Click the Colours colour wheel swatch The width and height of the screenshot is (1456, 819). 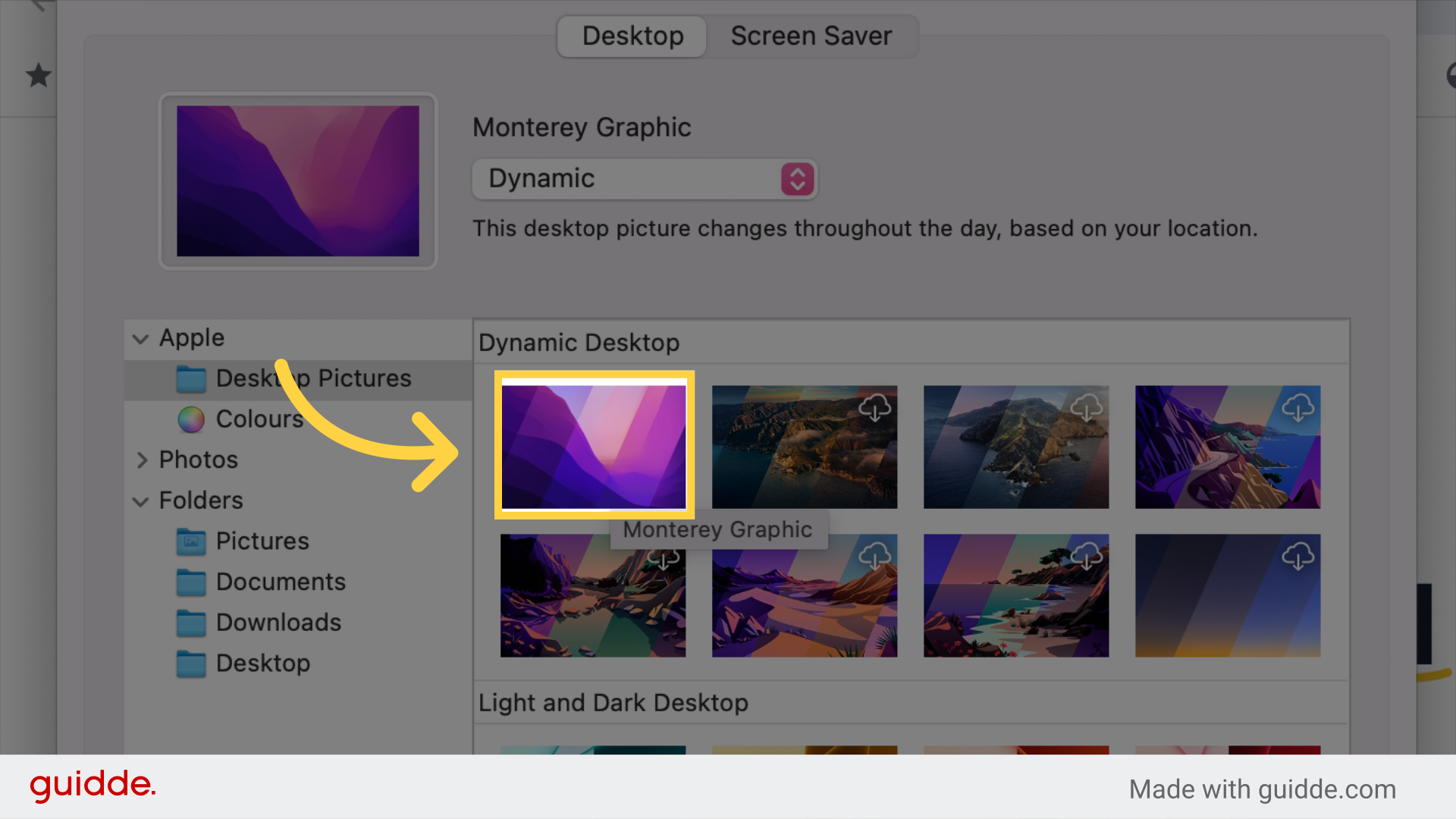pos(192,419)
